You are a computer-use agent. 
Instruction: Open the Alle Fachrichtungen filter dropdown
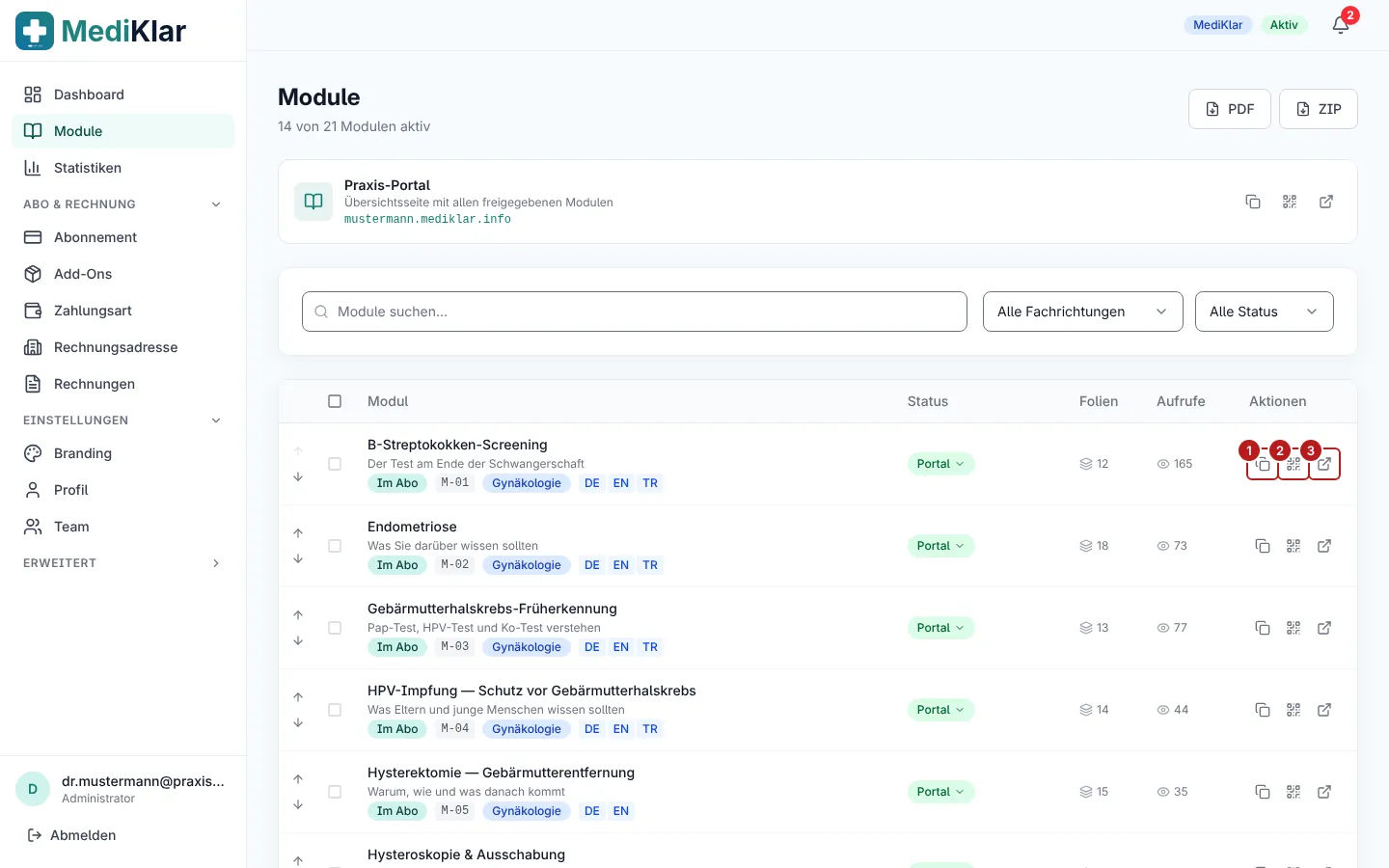[1083, 312]
